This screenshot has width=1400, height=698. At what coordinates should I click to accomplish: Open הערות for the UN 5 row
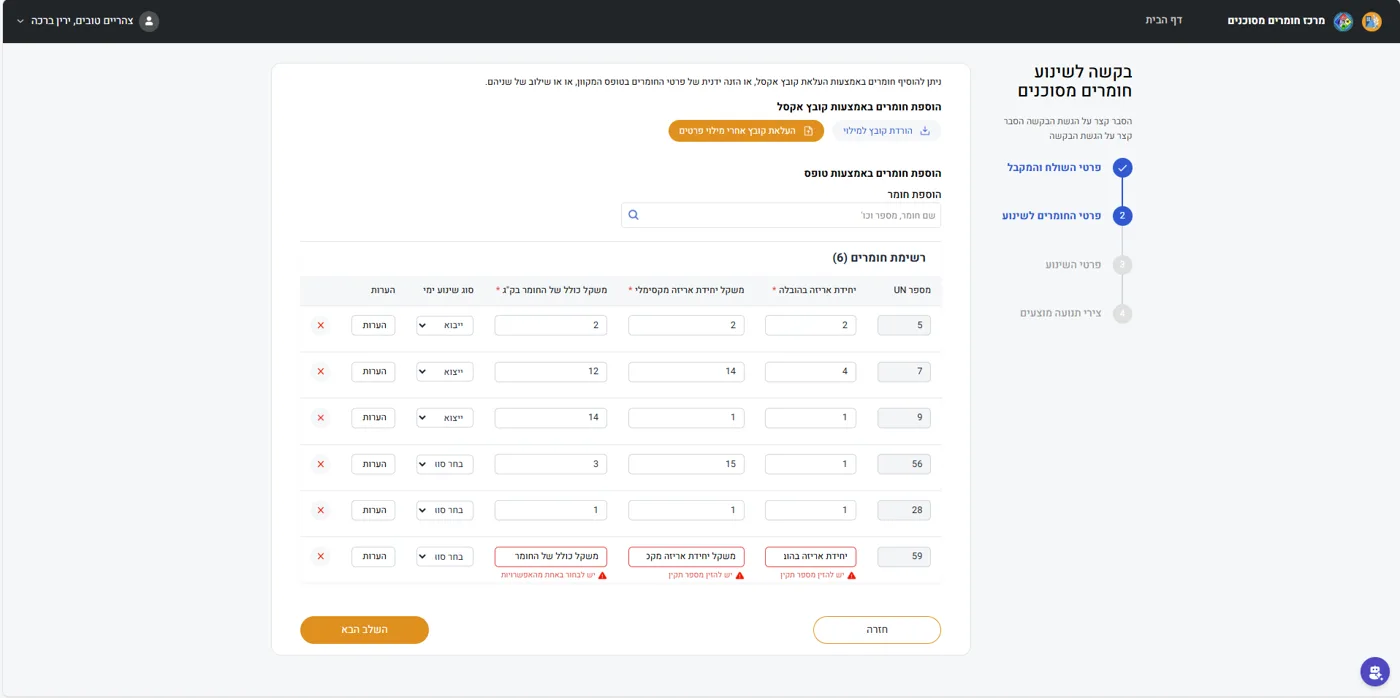[x=373, y=325]
